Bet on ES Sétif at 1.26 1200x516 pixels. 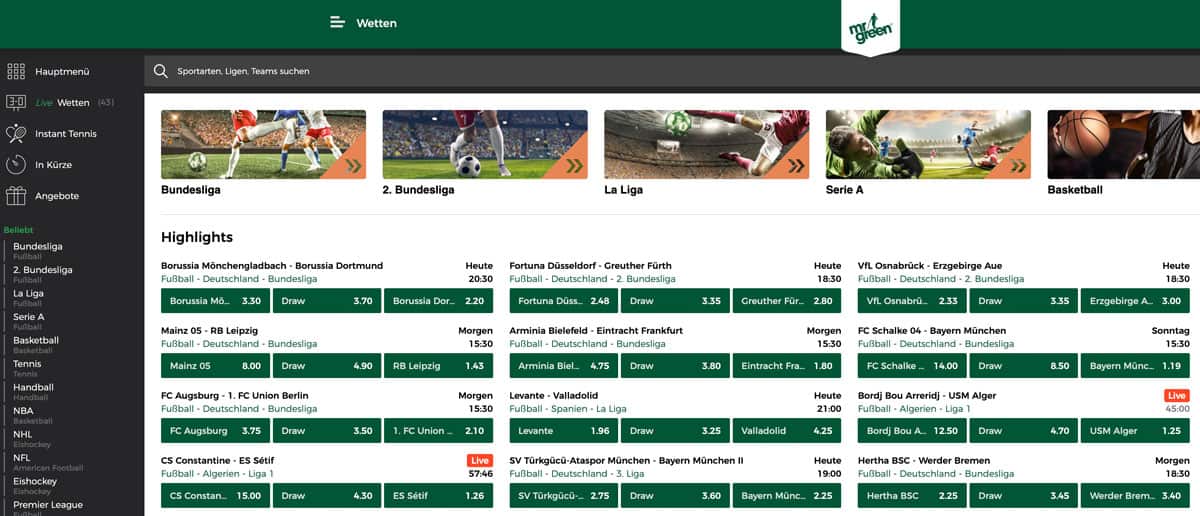pos(438,495)
